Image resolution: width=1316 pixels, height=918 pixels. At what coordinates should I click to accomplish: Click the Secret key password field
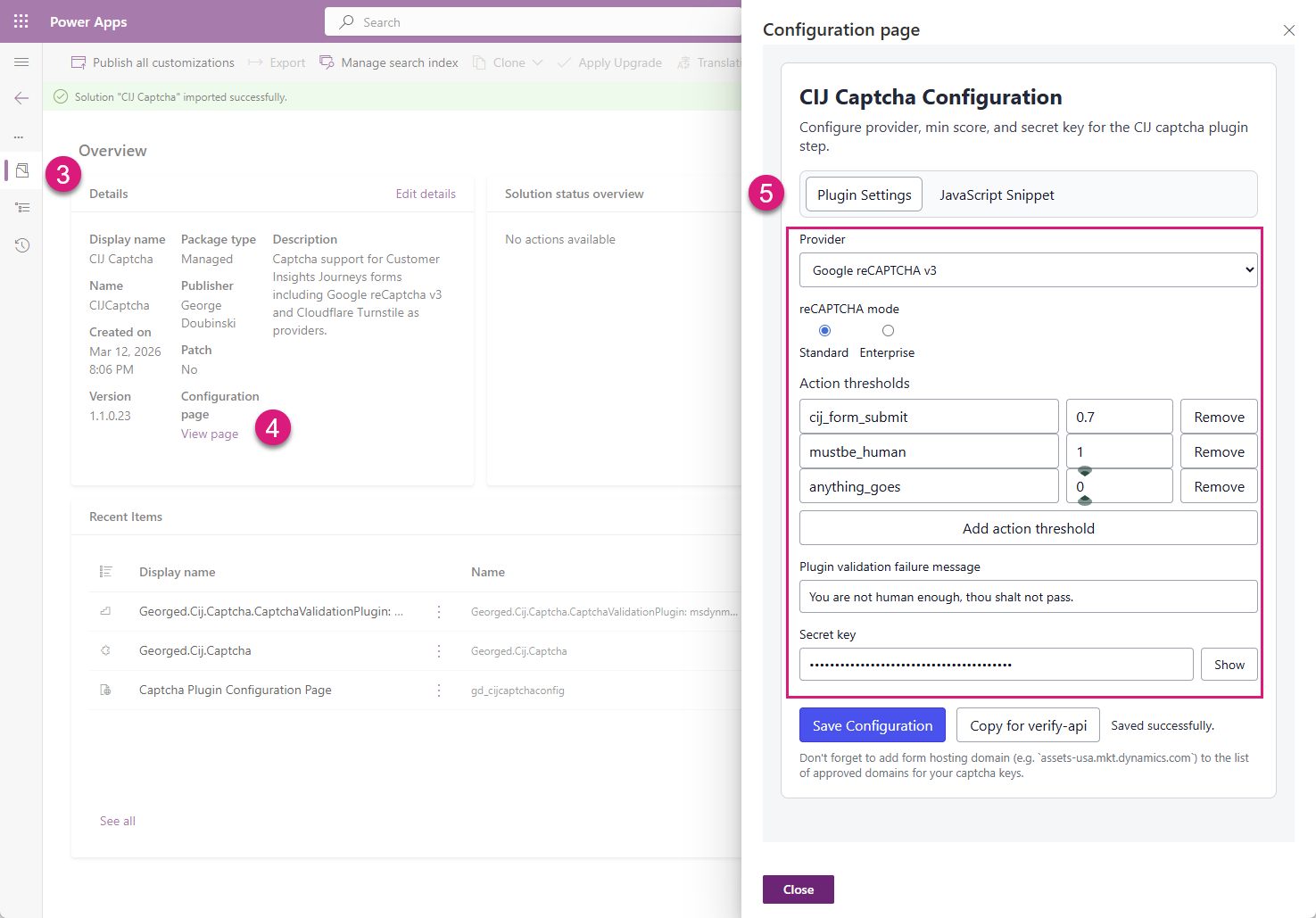(996, 665)
